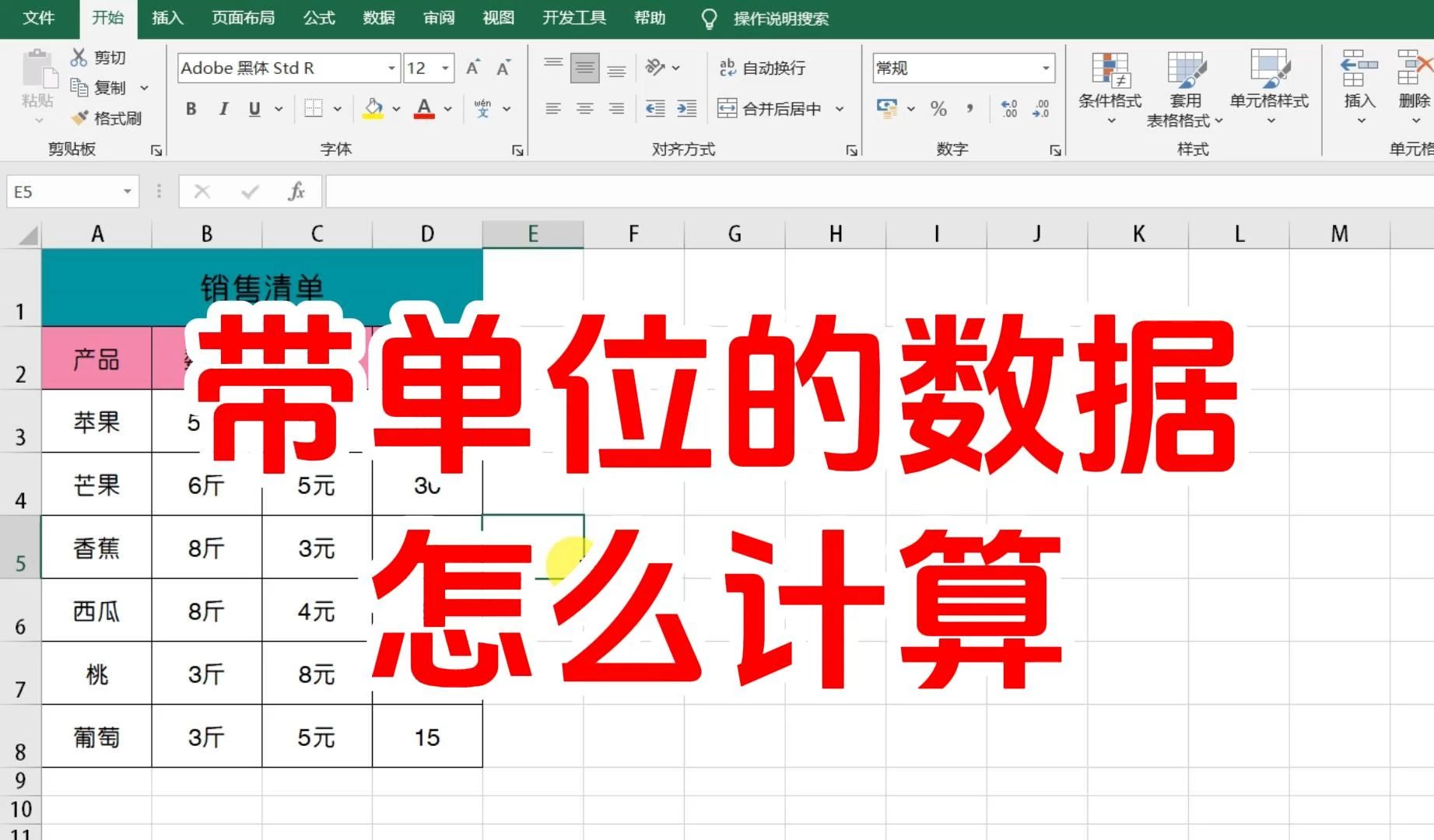Click the percent style icon
The width and height of the screenshot is (1434, 840).
(938, 109)
